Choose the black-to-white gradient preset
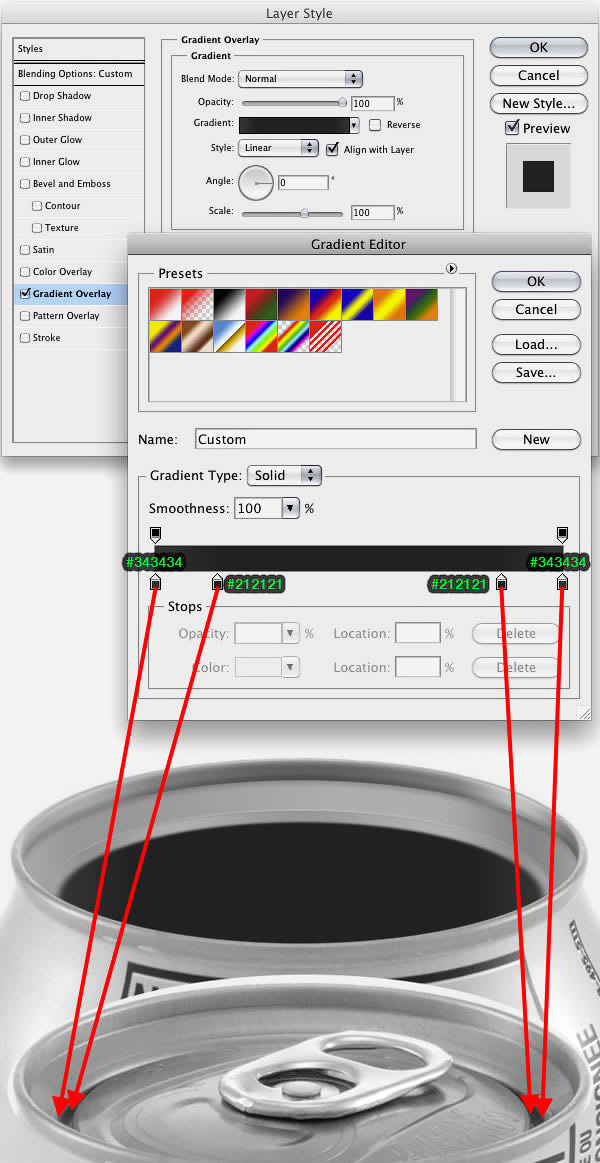This screenshot has height=1163, width=600. [228, 305]
